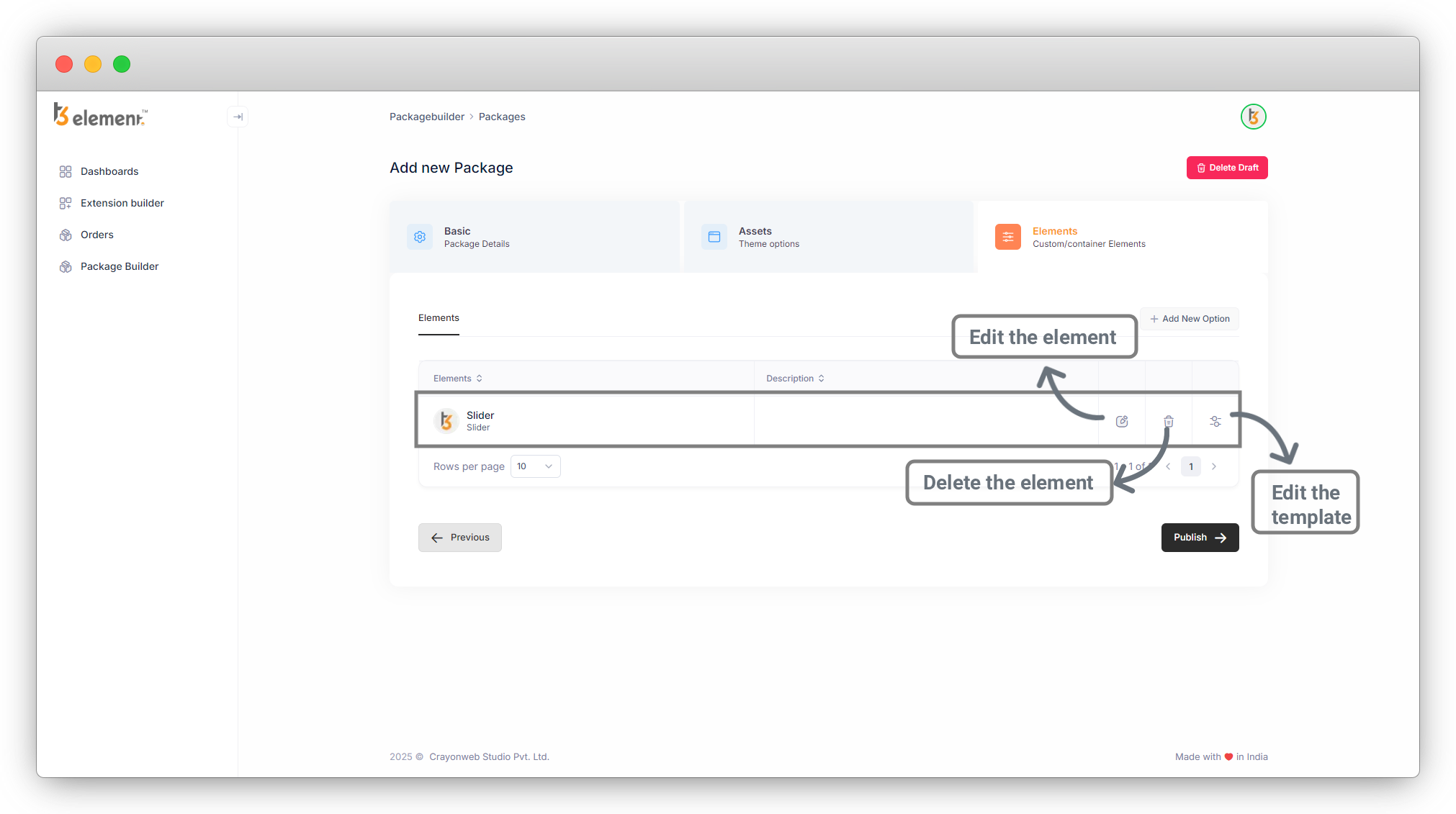The height and width of the screenshot is (814, 1456).
Task: Click the Delete Draft button
Action: pos(1227,168)
